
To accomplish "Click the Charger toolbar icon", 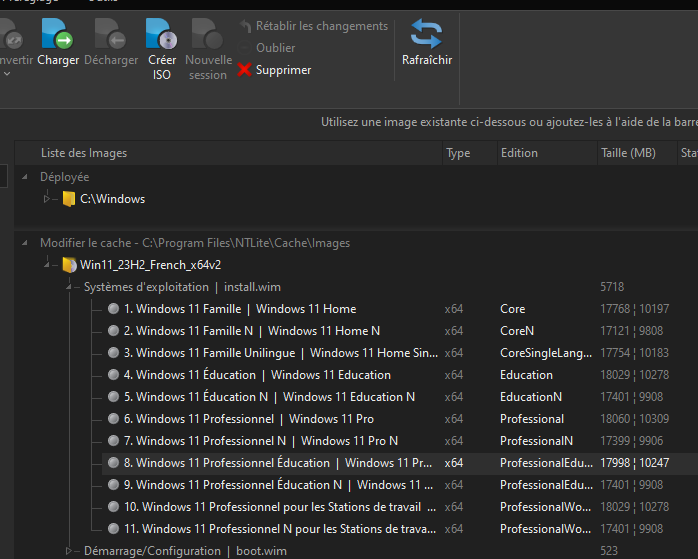I will (57, 34).
